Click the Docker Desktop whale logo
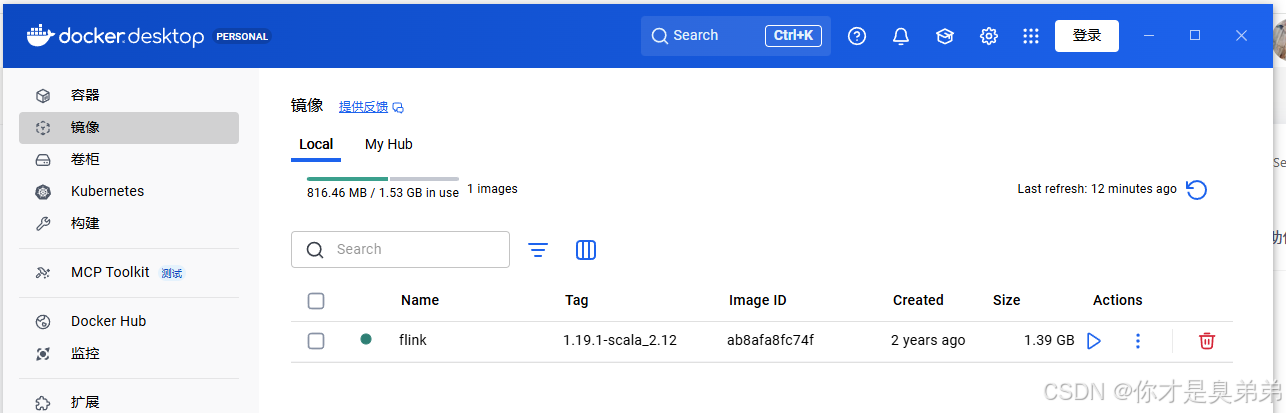 click(x=40, y=36)
